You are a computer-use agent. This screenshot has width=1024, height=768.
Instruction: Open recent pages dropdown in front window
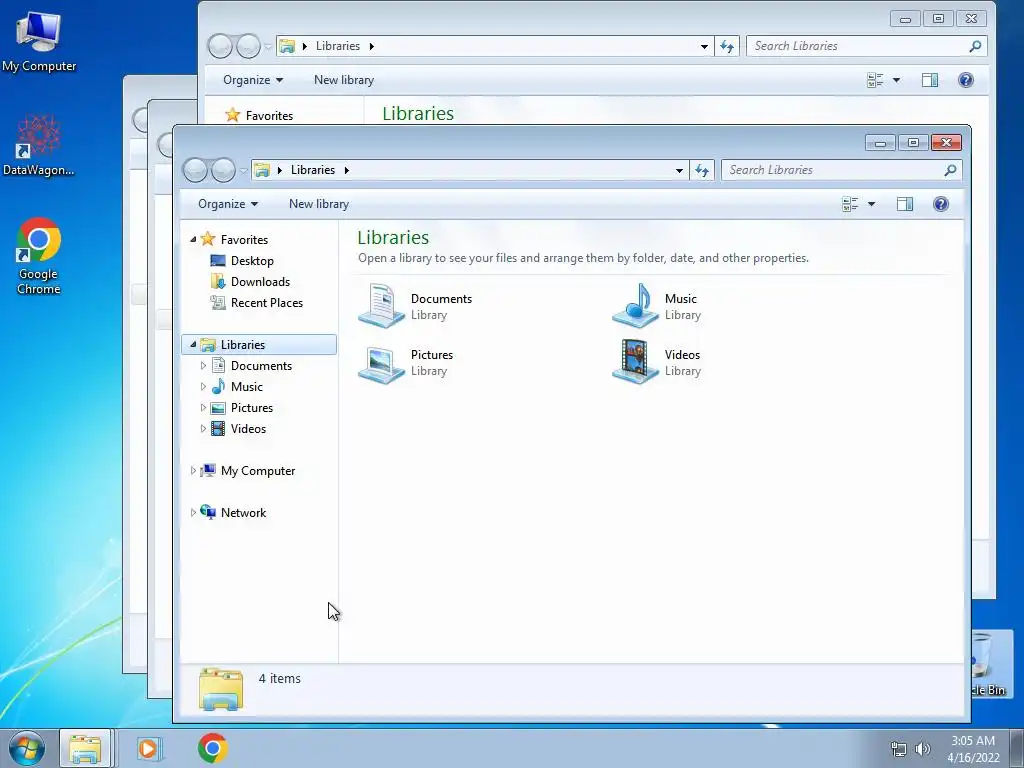click(243, 170)
